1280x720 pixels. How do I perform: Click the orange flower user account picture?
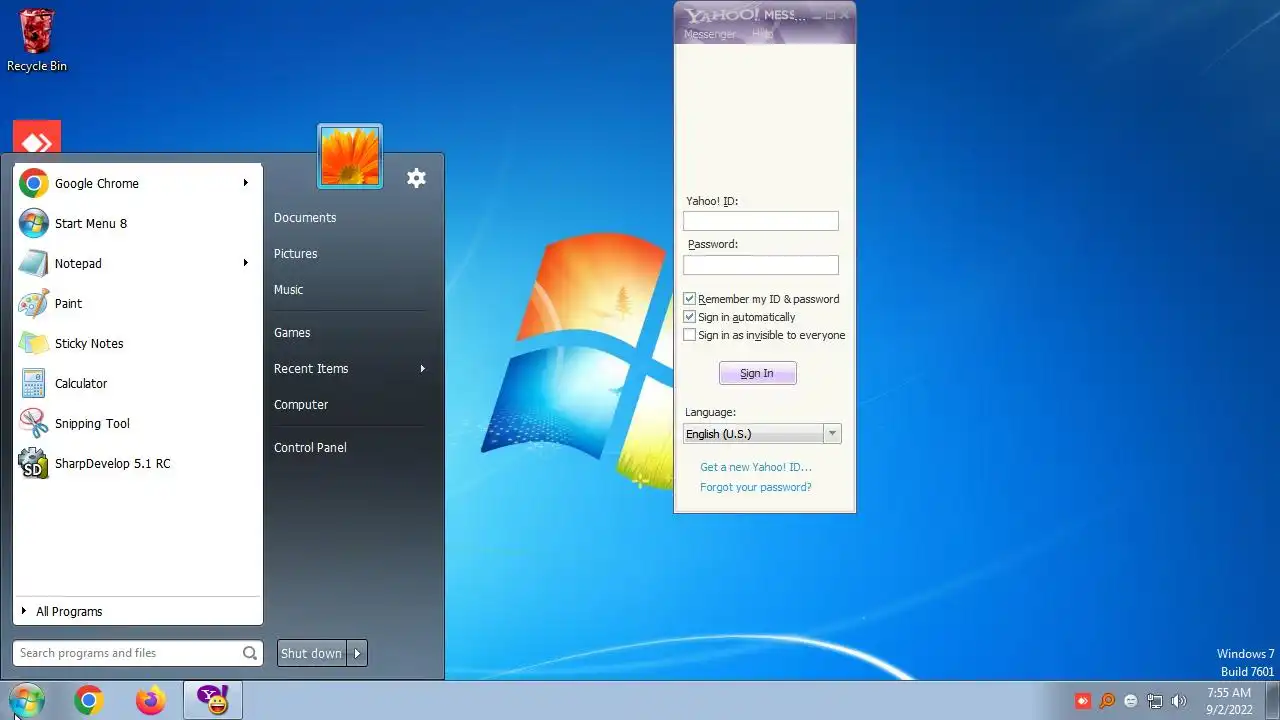[x=350, y=156]
